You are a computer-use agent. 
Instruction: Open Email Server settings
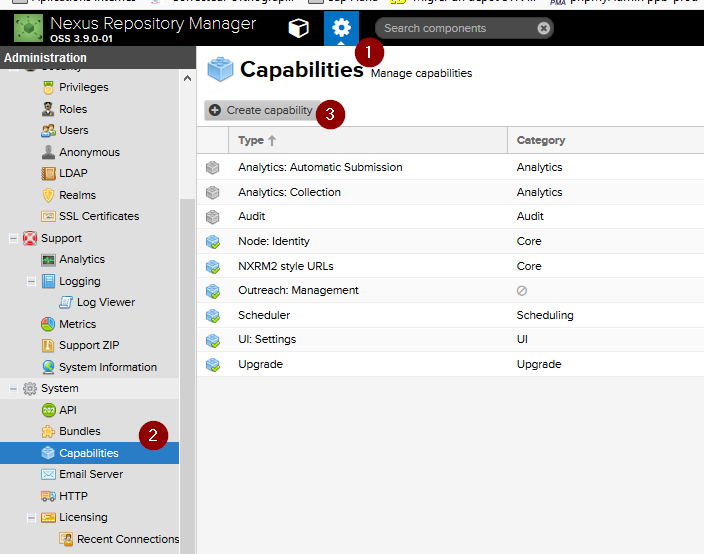coord(91,474)
